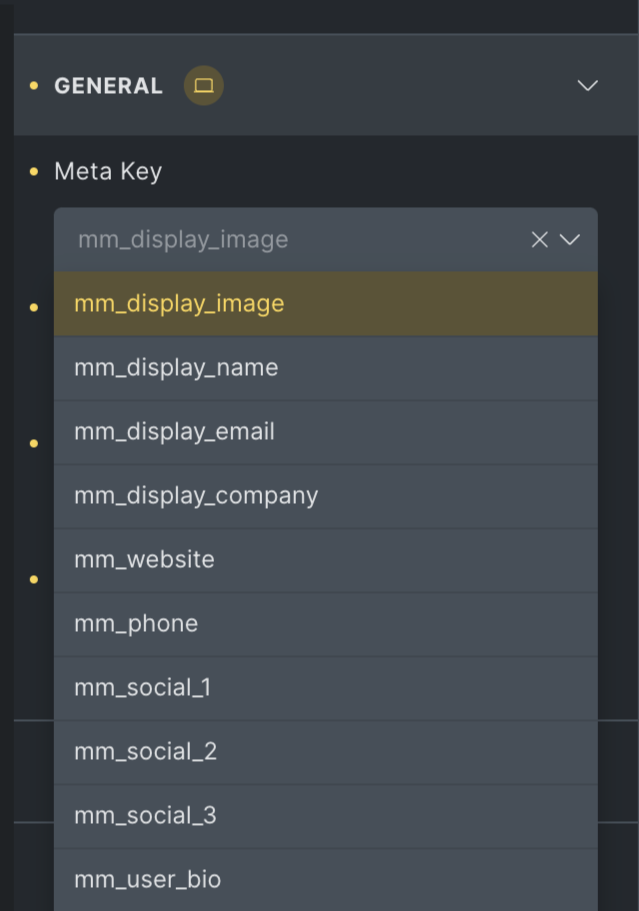The height and width of the screenshot is (911, 639).
Task: Clear the Meta Key selection with X
Action: point(539,240)
